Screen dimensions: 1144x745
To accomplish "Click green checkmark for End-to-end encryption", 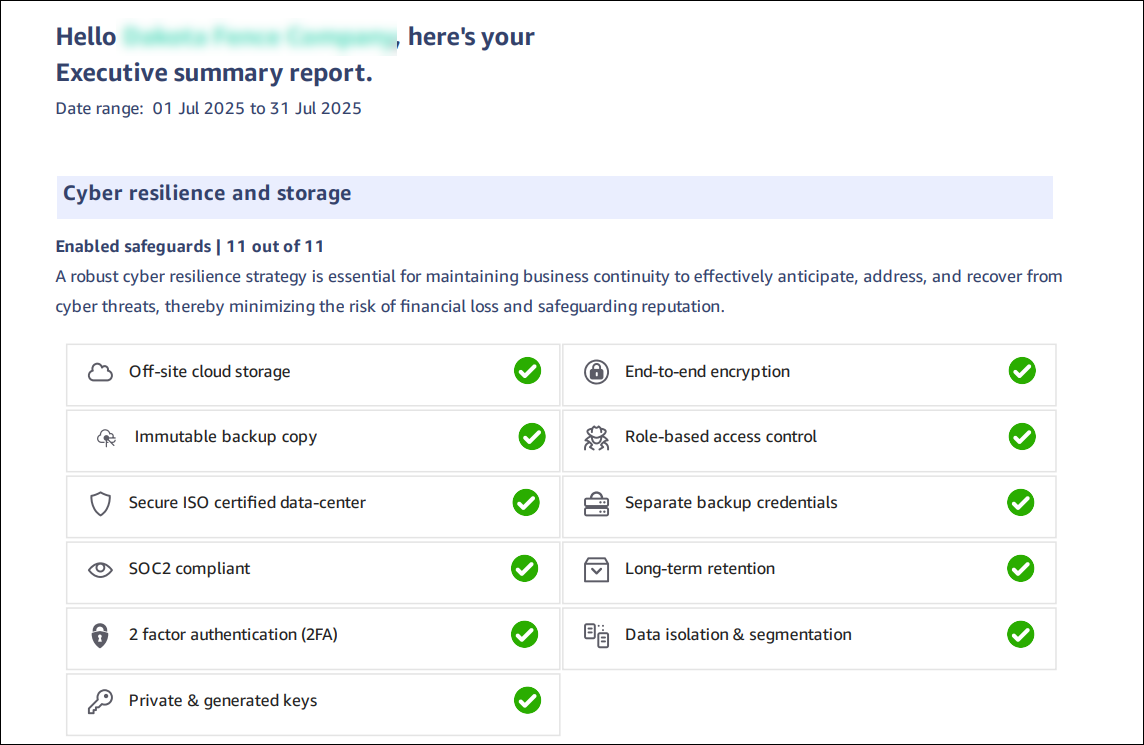I will point(1022,371).
